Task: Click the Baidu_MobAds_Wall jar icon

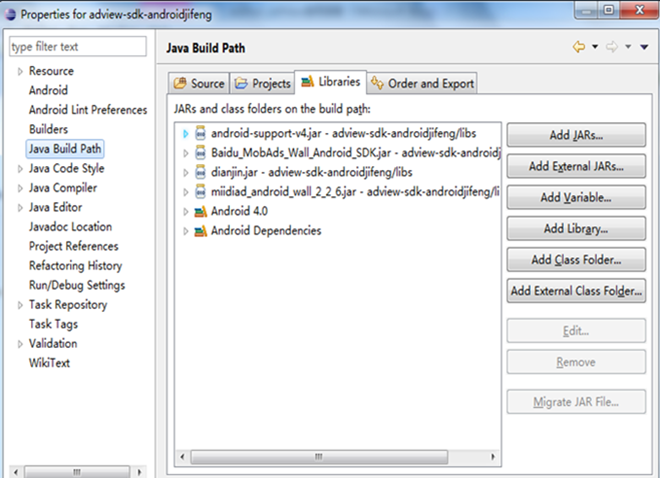Action: [200, 153]
